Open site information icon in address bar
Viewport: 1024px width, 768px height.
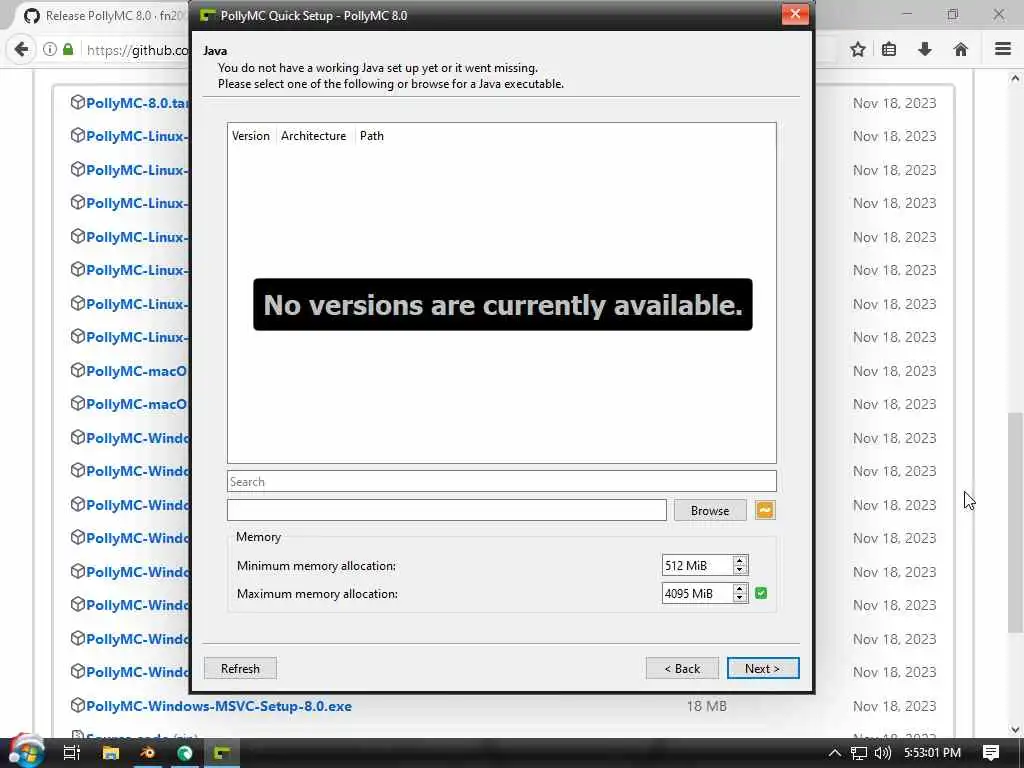pyautogui.click(x=50, y=49)
